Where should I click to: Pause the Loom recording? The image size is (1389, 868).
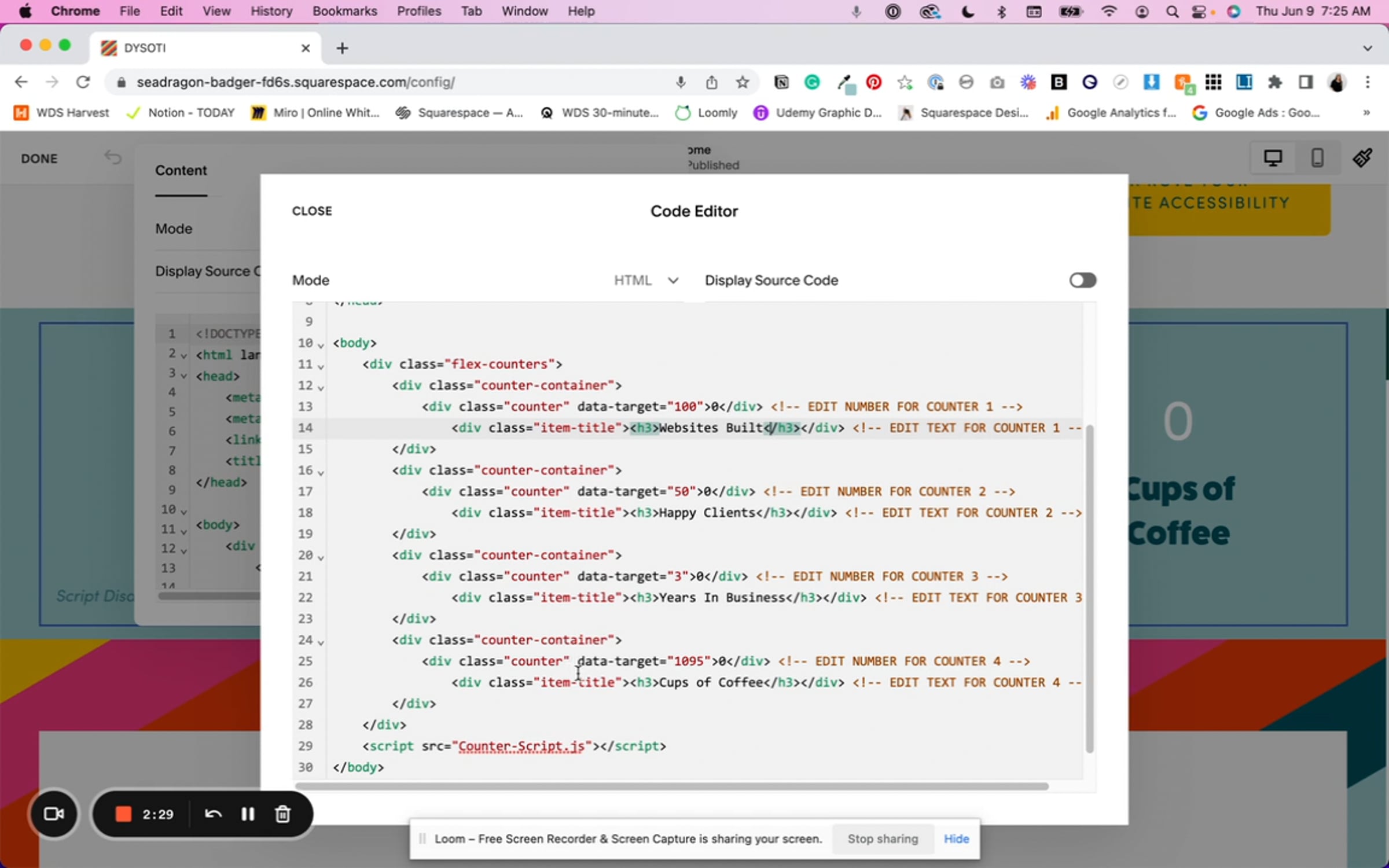248,814
